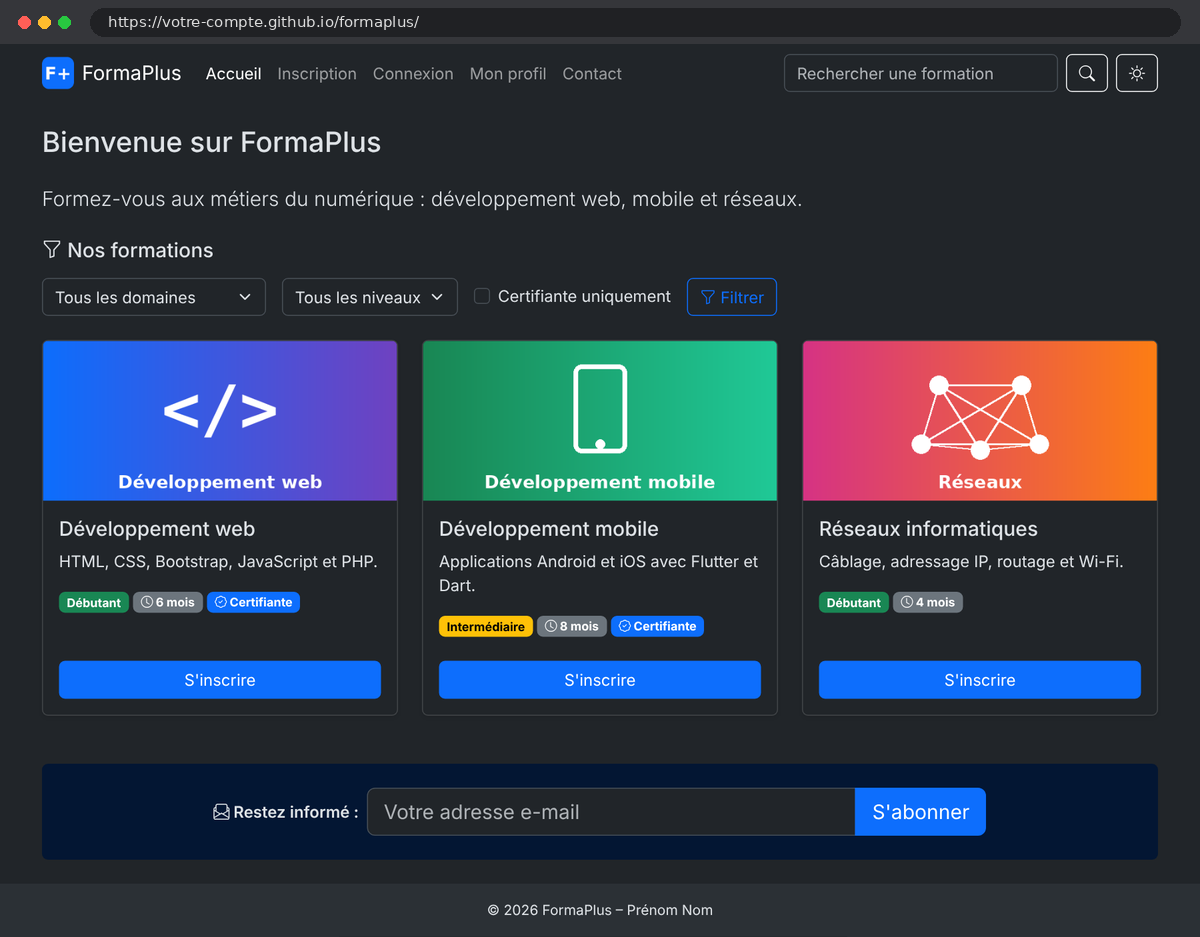Screen dimensions: 1200x937
Task: Click the Intermédiaire level badge
Action: click(486, 626)
